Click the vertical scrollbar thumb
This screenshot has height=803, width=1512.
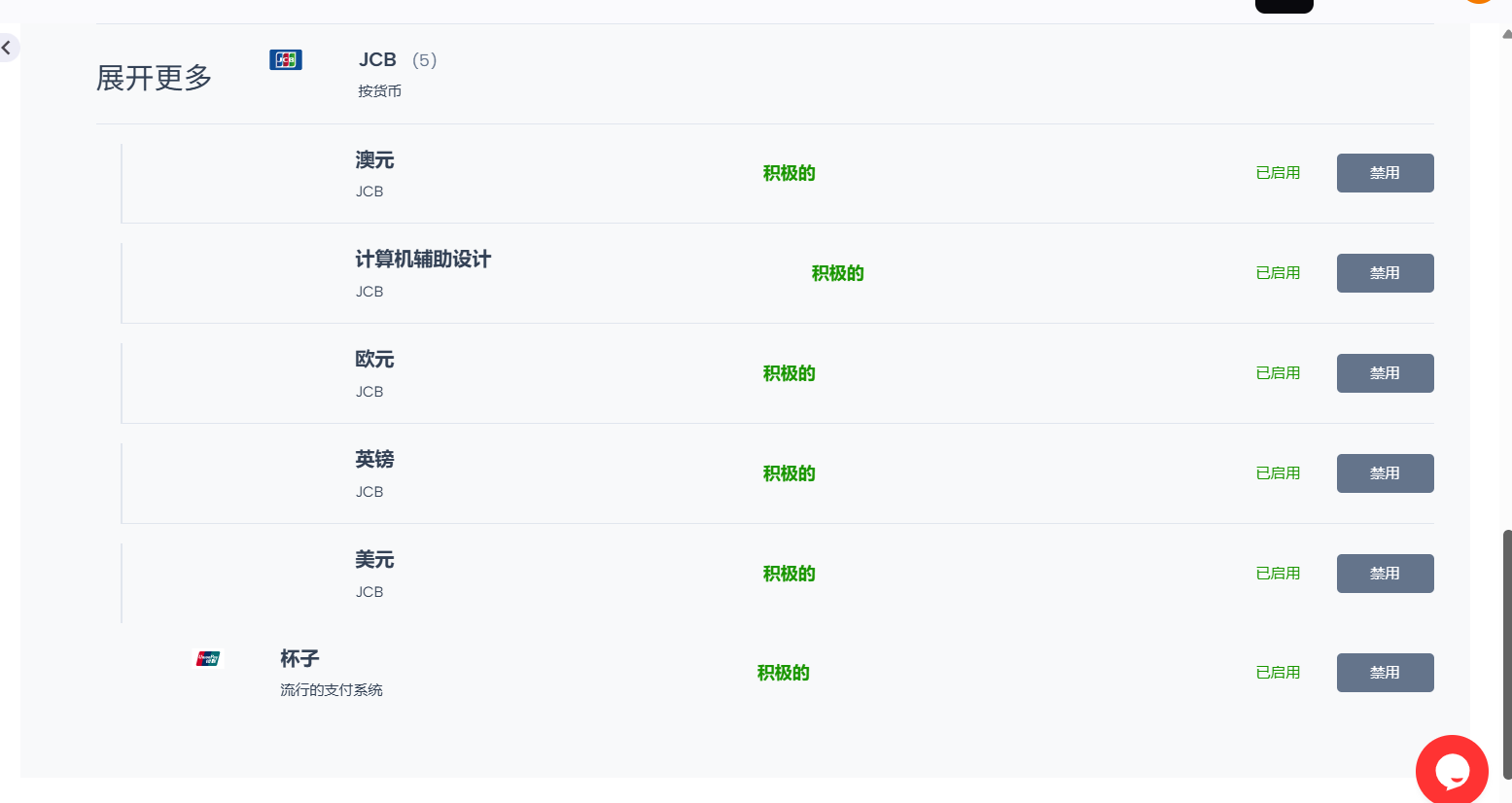1507,653
